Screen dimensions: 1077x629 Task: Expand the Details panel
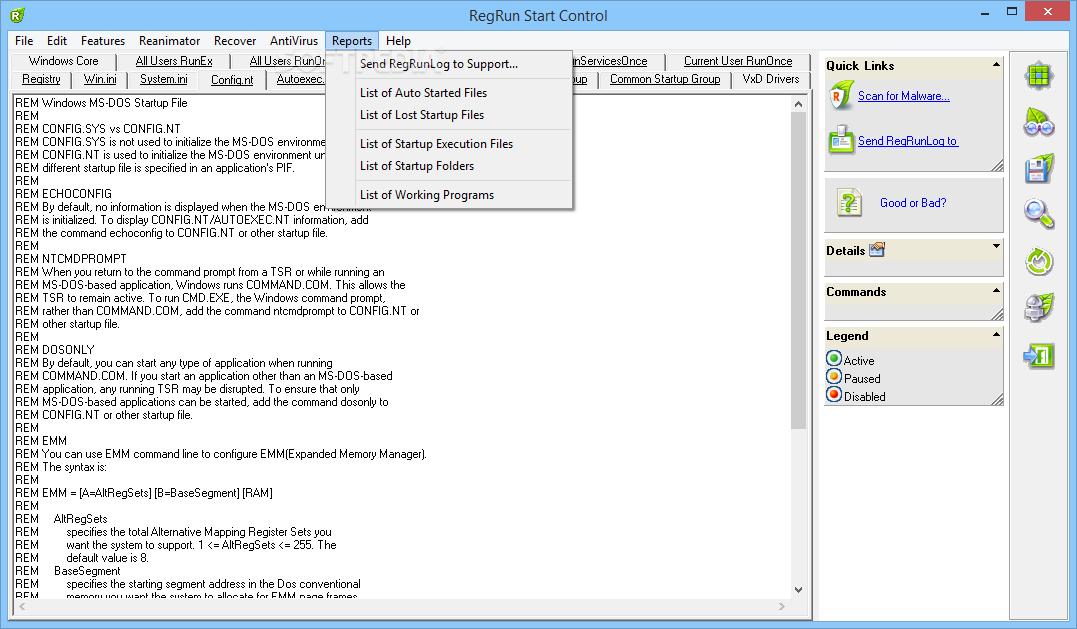[996, 246]
